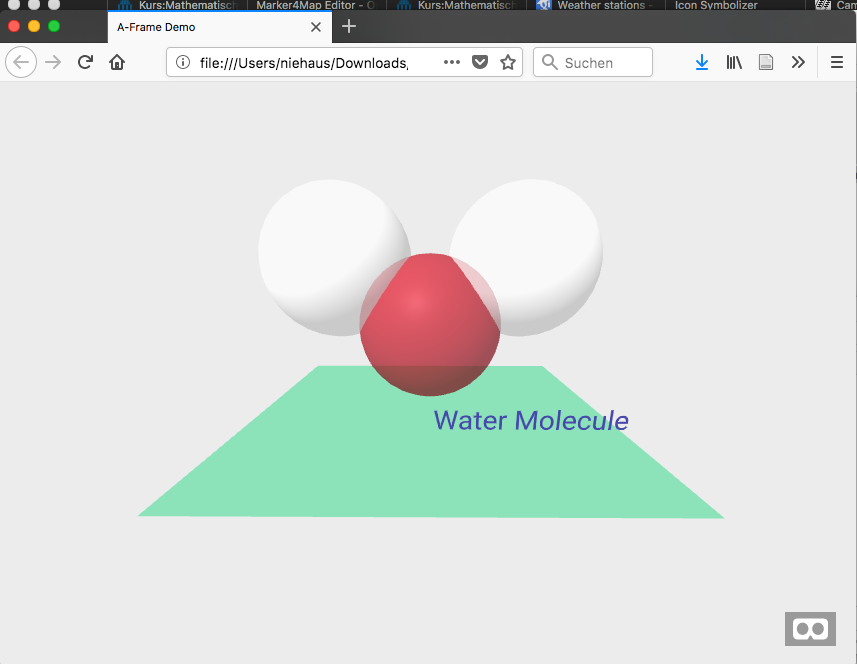This screenshot has width=857, height=664.
Task: Click the back navigation arrow
Action: pos(20,62)
